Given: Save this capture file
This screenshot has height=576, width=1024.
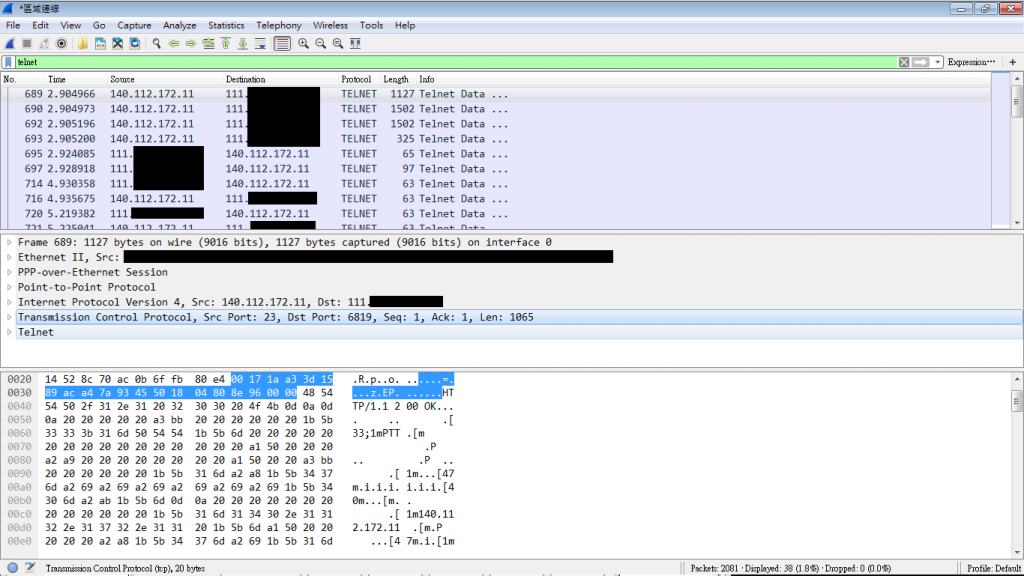Looking at the screenshot, I should [100, 44].
